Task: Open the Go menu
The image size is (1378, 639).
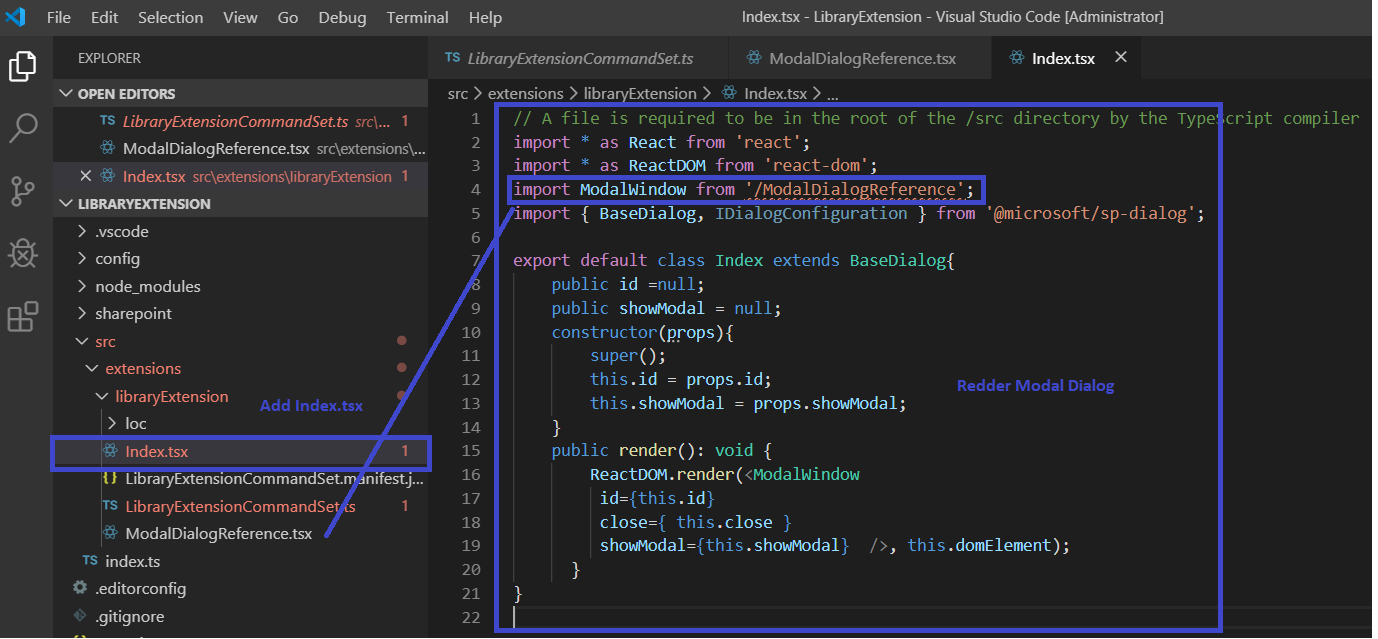Action: pos(288,18)
